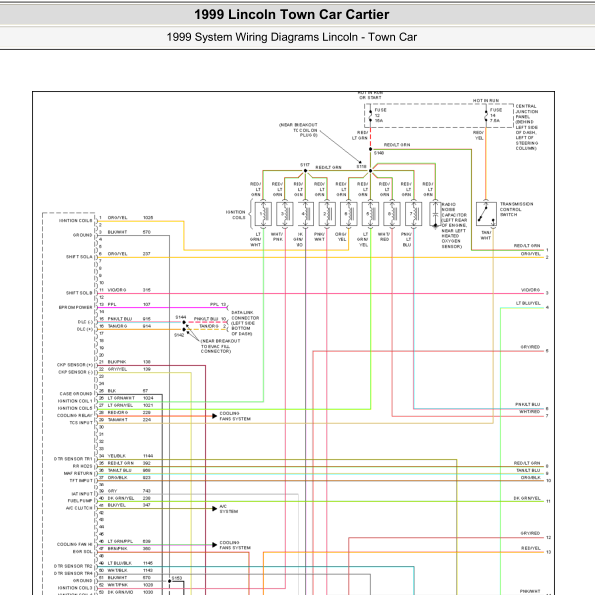Click ignition coil 2 symbol
The width and height of the screenshot is (595, 595).
pyautogui.click(x=327, y=214)
